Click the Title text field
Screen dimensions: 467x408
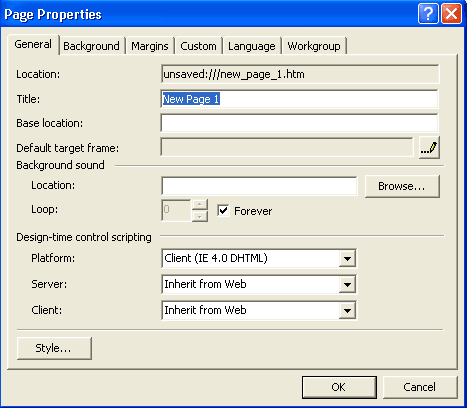(x=299, y=99)
